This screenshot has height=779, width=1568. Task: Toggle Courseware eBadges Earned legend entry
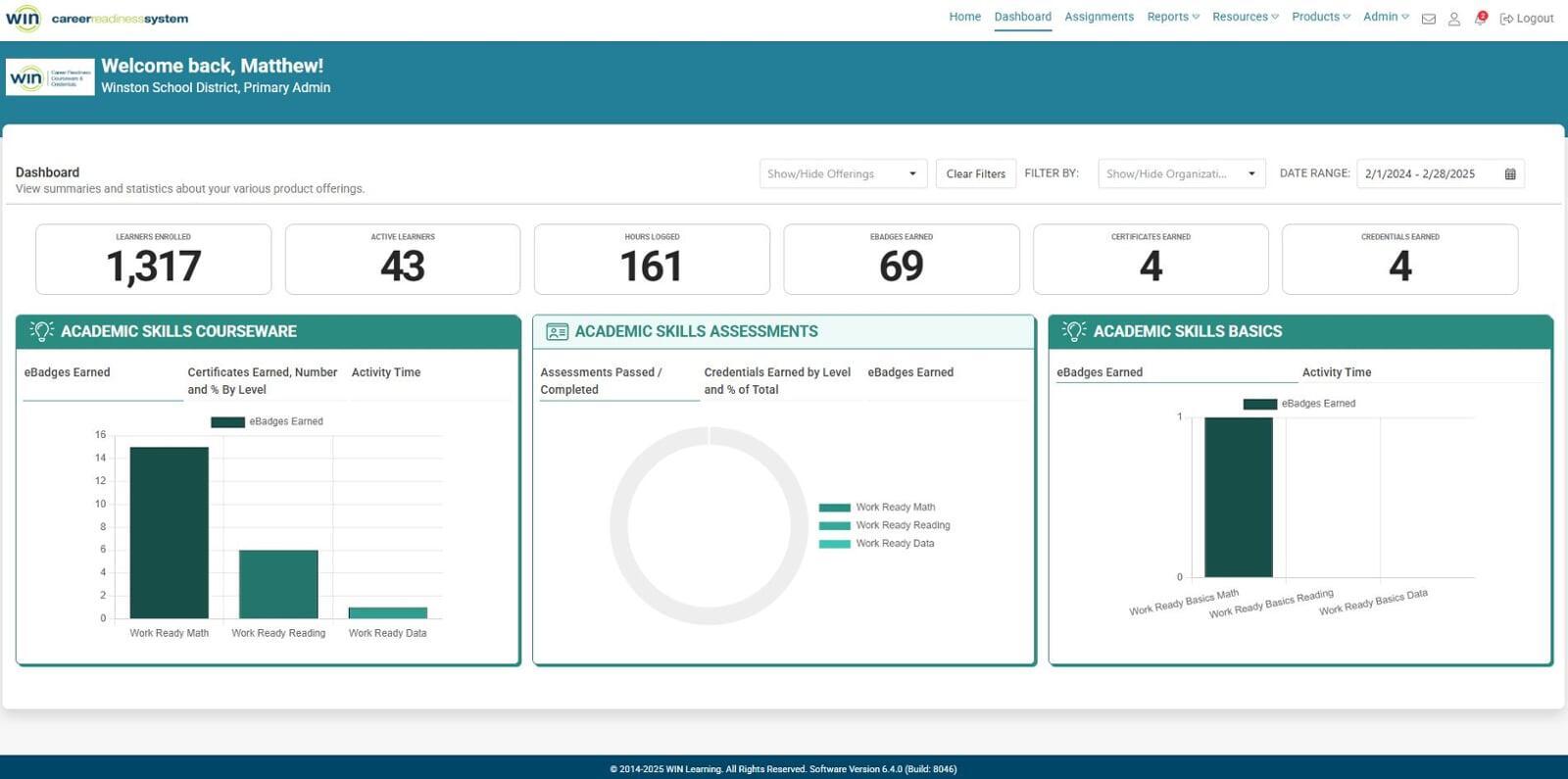point(267,421)
